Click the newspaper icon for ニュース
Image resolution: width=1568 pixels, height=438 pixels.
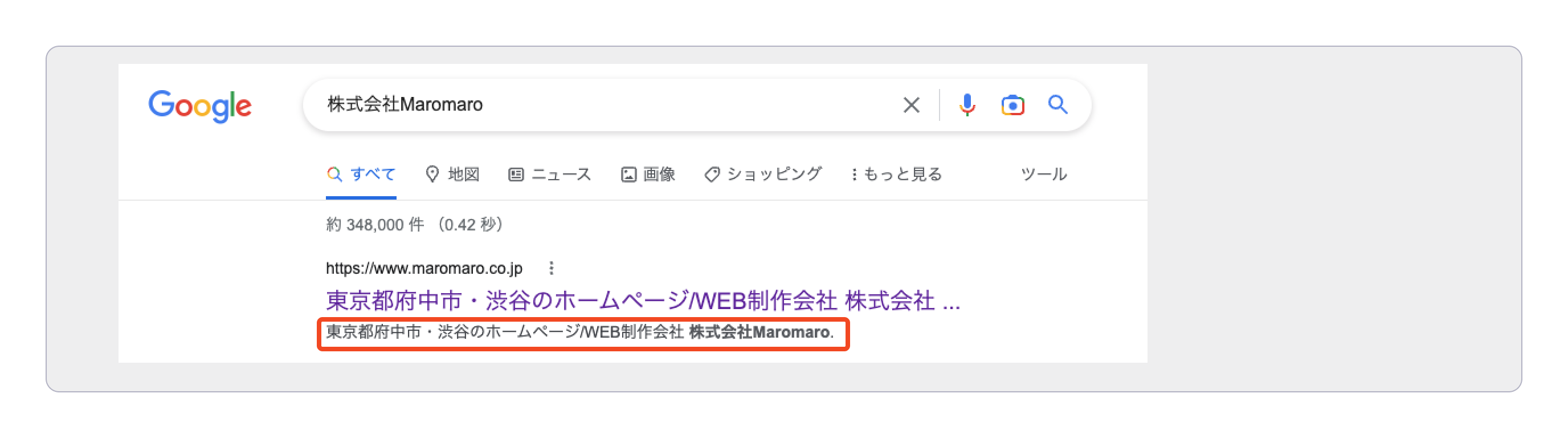(516, 175)
